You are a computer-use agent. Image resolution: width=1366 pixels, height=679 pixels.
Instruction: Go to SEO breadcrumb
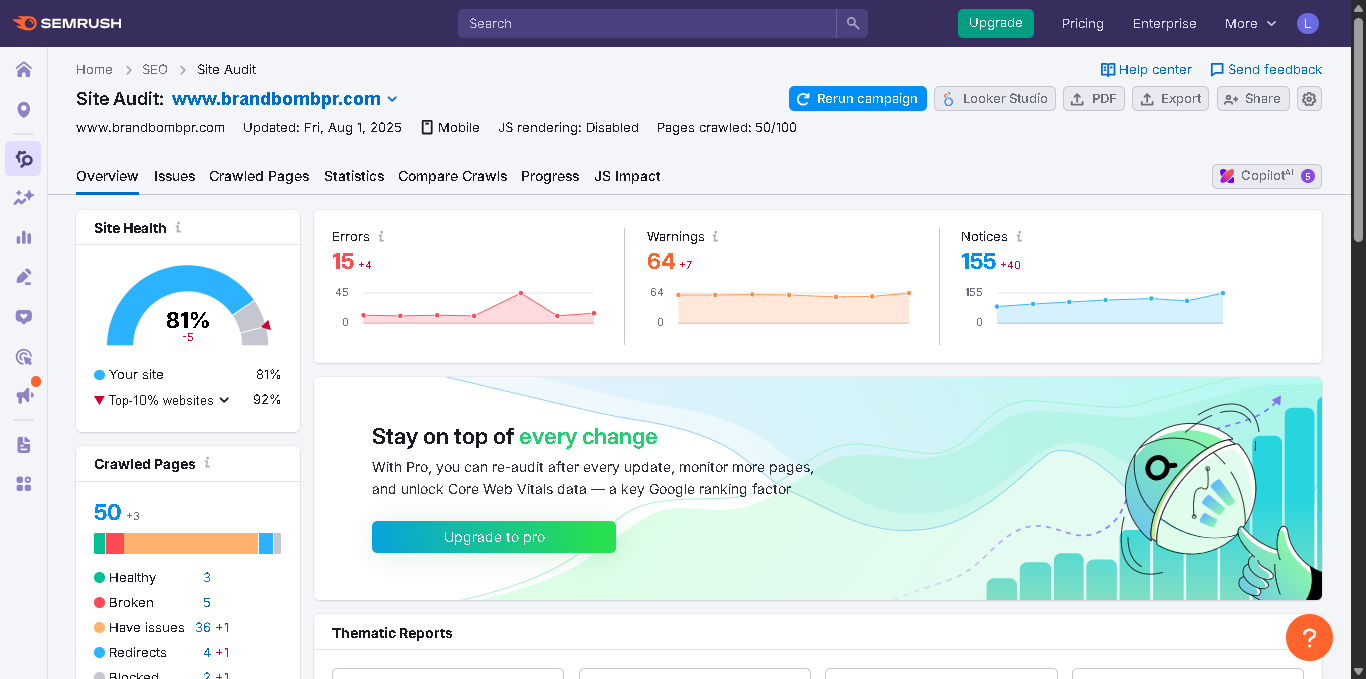click(x=155, y=69)
